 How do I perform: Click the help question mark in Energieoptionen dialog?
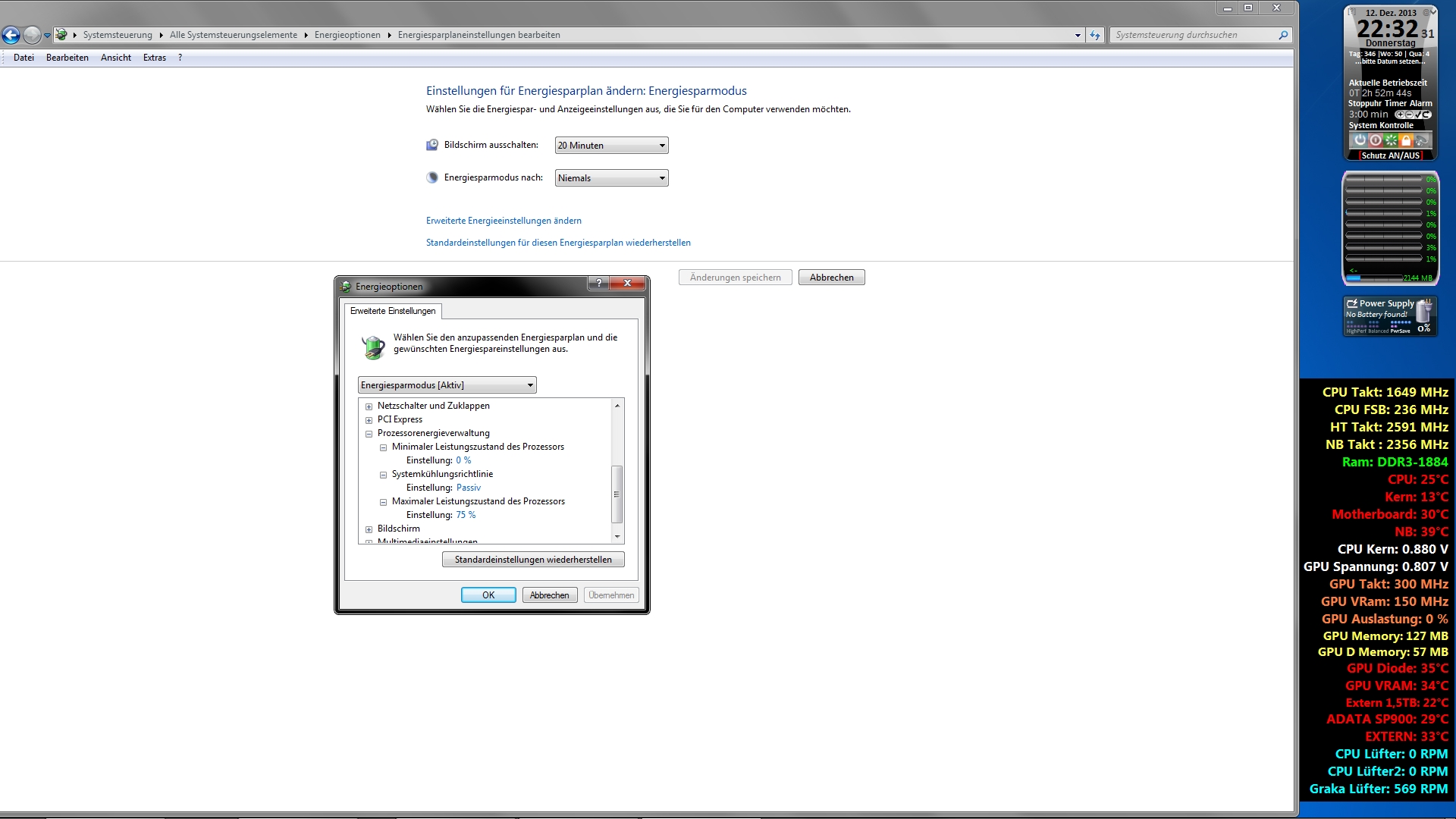point(598,283)
